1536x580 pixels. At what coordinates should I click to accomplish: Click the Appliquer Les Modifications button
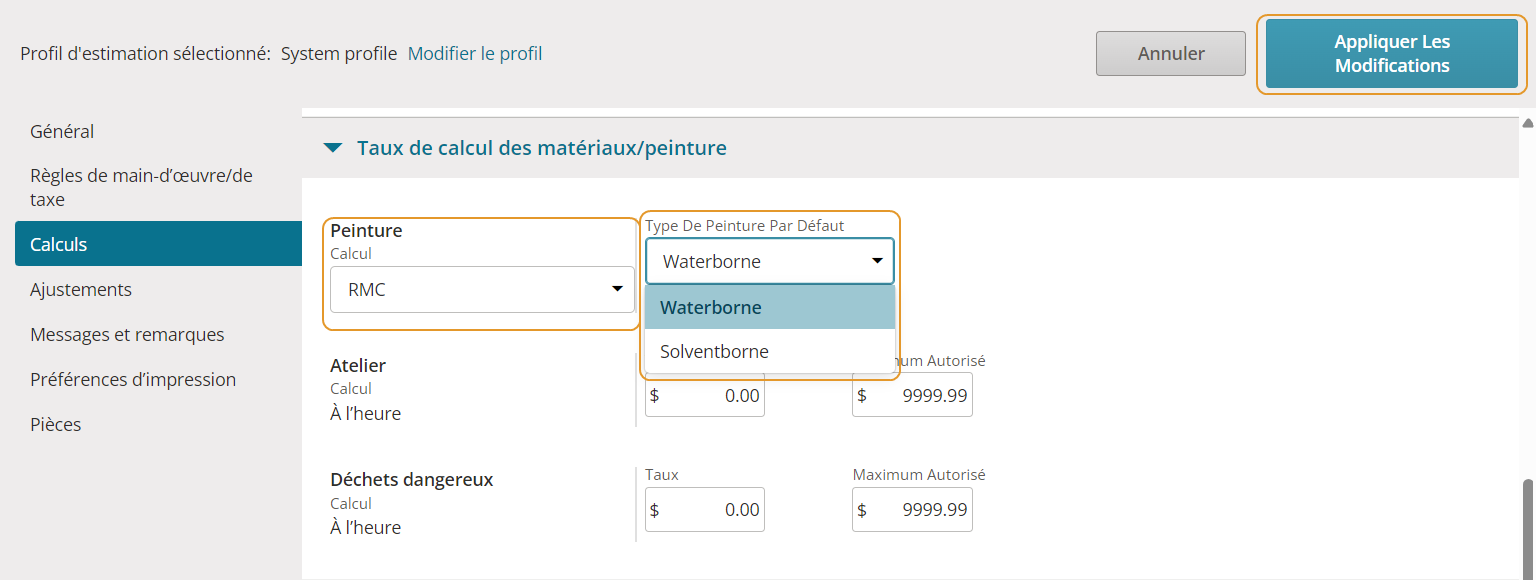1391,54
